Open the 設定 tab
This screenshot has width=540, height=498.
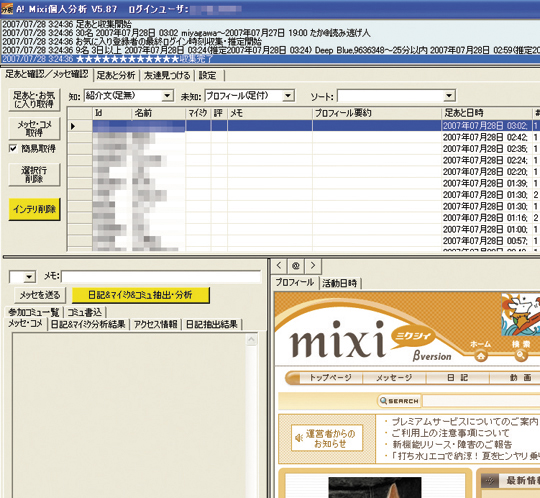coord(208,75)
